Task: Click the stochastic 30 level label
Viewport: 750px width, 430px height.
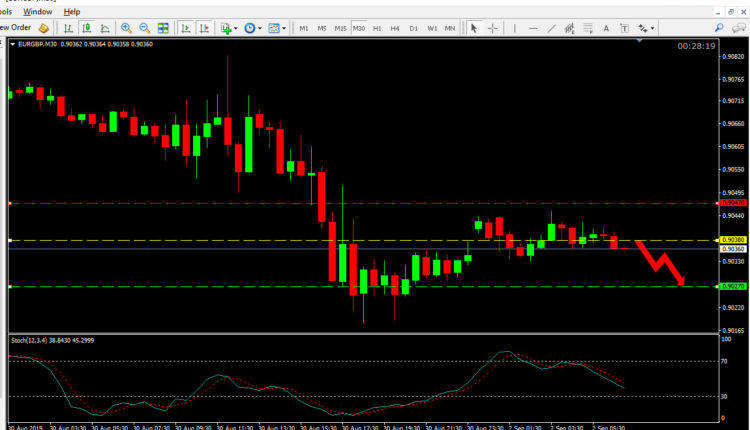Action: coord(724,397)
